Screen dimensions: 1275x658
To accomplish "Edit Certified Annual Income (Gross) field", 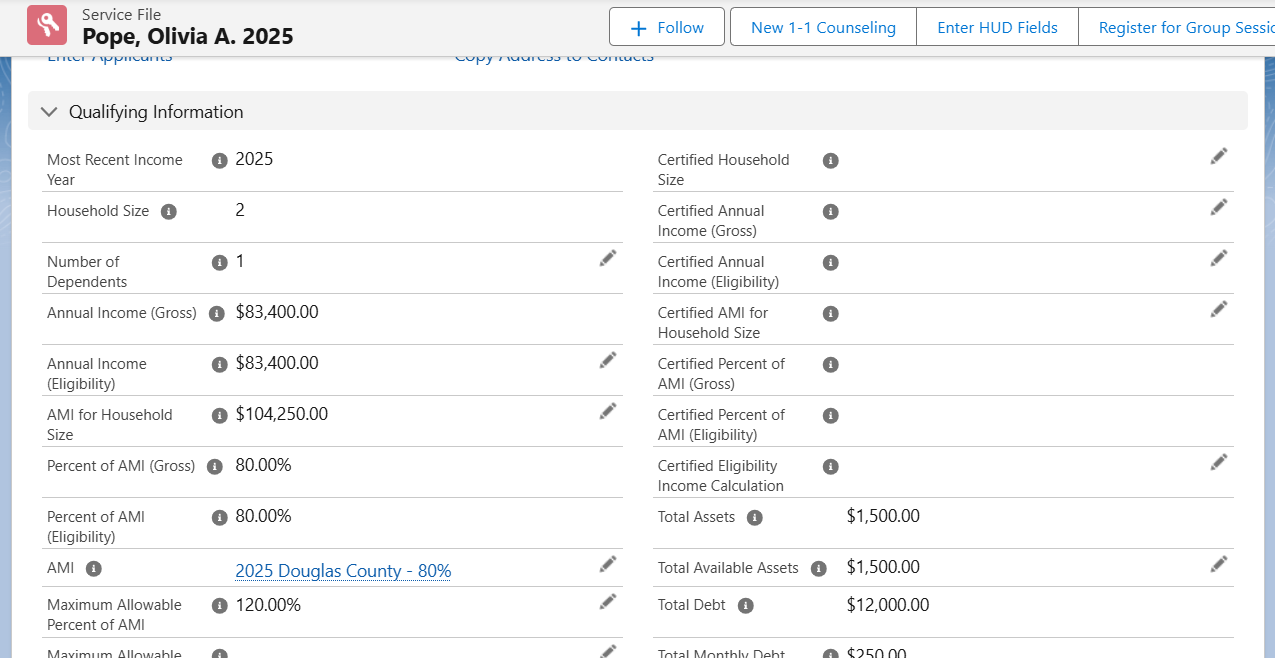I will pos(1218,207).
